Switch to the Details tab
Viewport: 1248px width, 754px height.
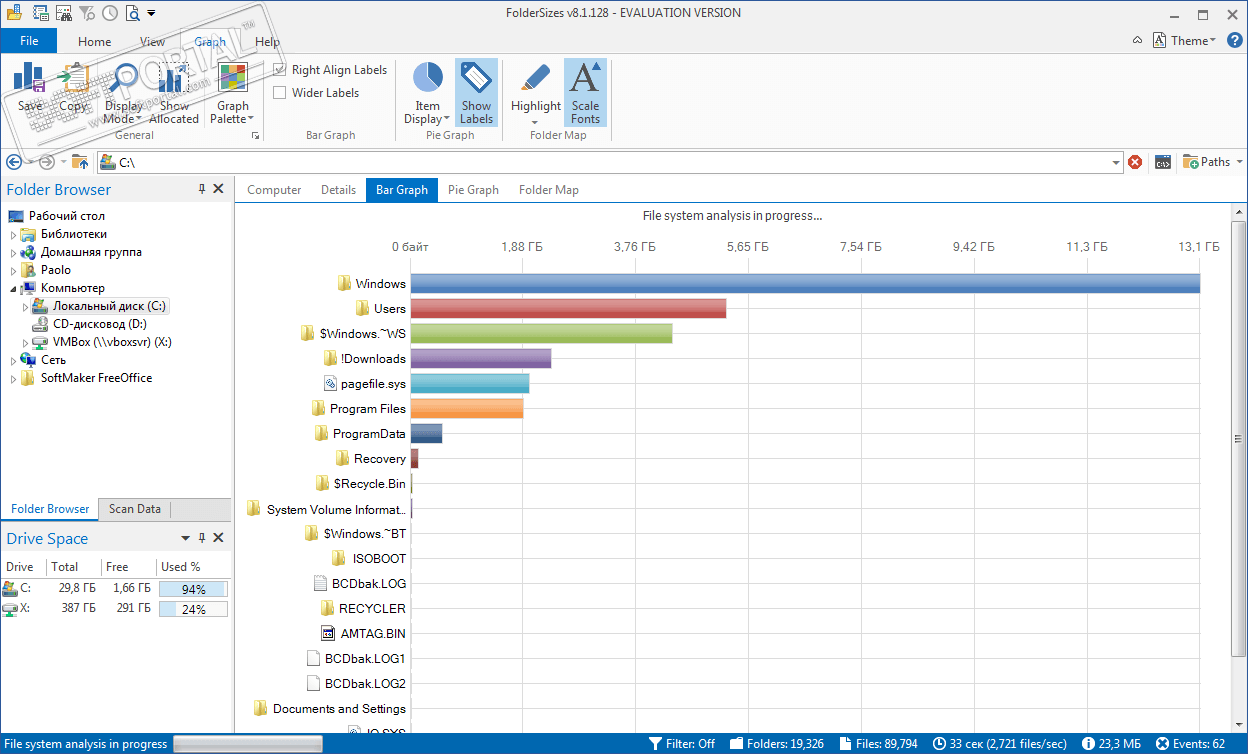338,190
